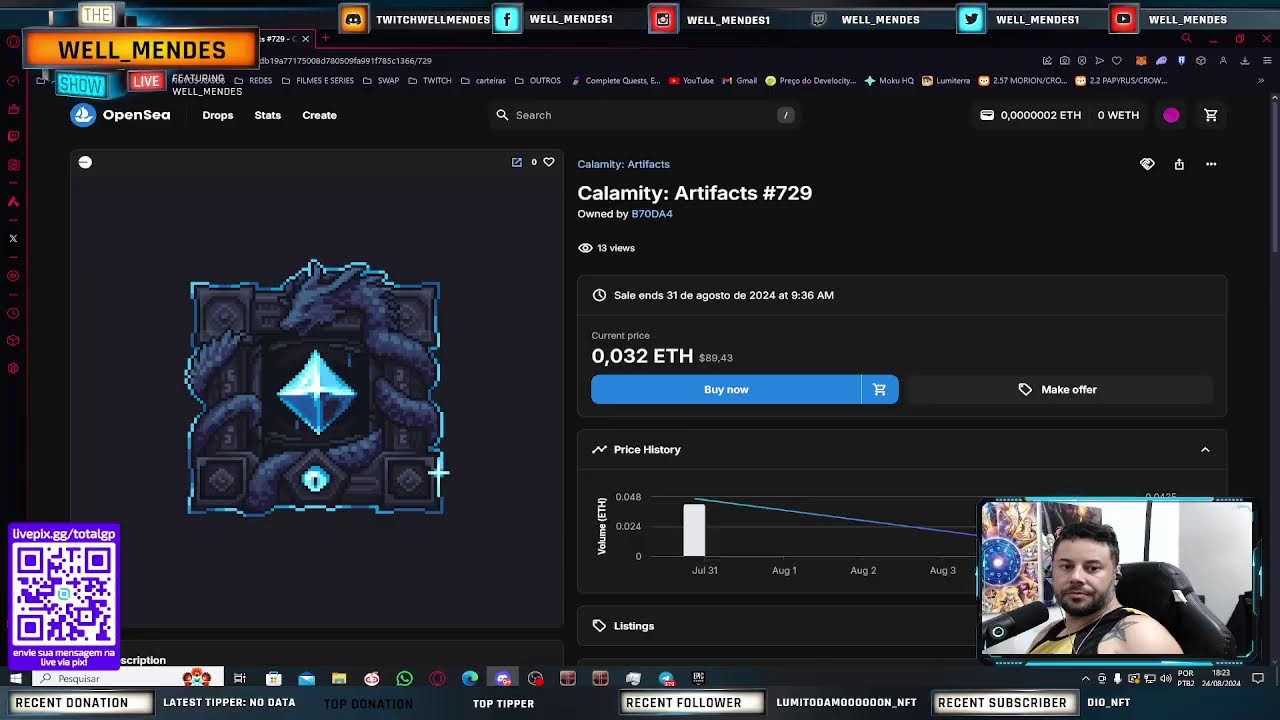This screenshot has width=1280, height=720.
Task: Open the NFT image in new window icon
Action: (517, 162)
